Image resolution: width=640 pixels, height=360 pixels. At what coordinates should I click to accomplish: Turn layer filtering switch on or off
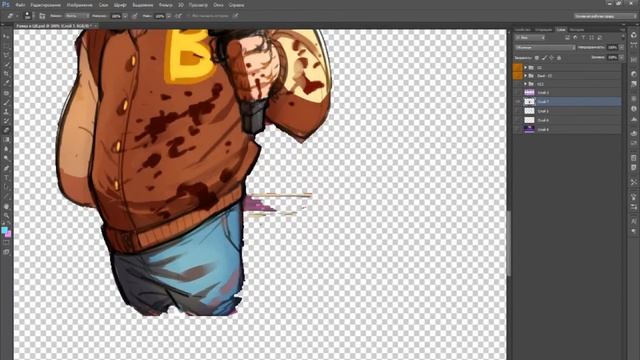(622, 38)
